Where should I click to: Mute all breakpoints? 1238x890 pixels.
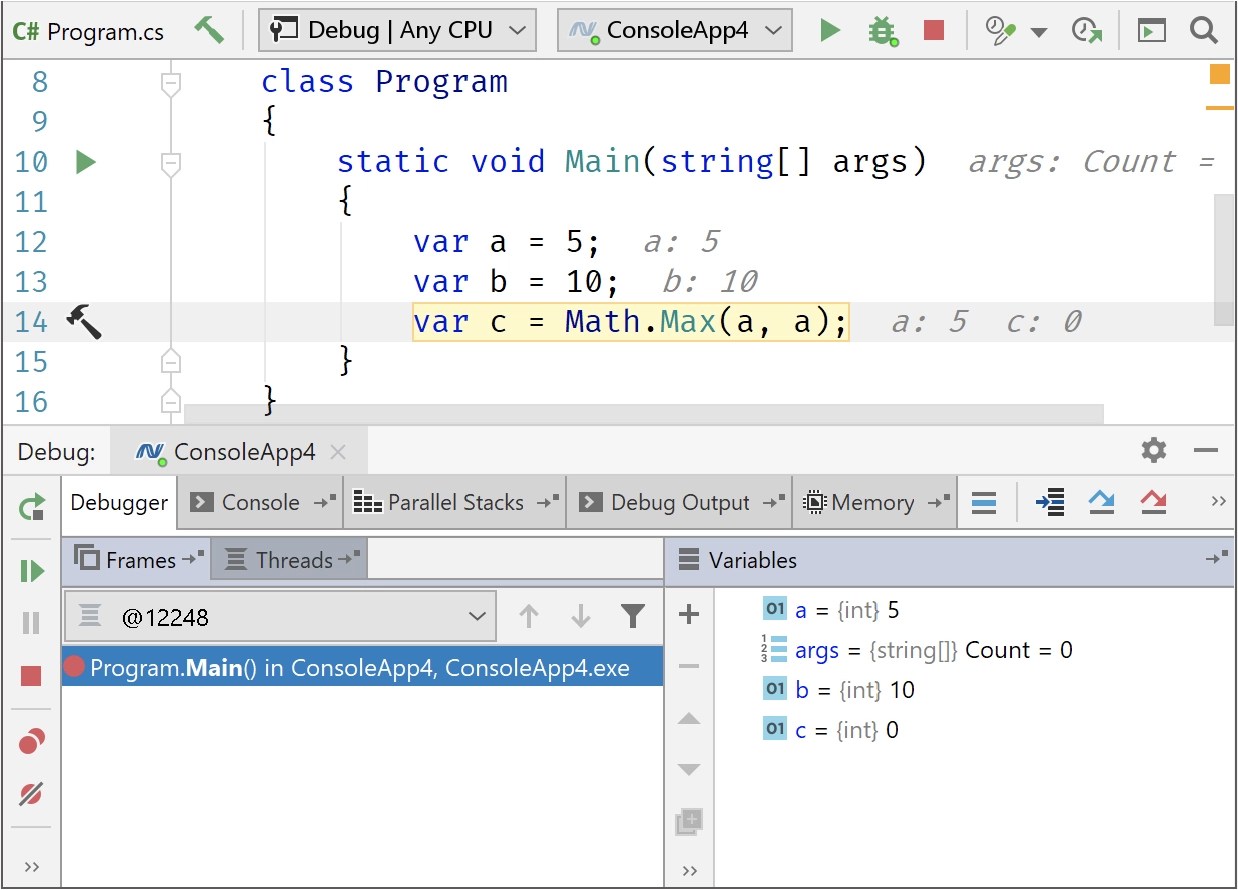(x=30, y=792)
